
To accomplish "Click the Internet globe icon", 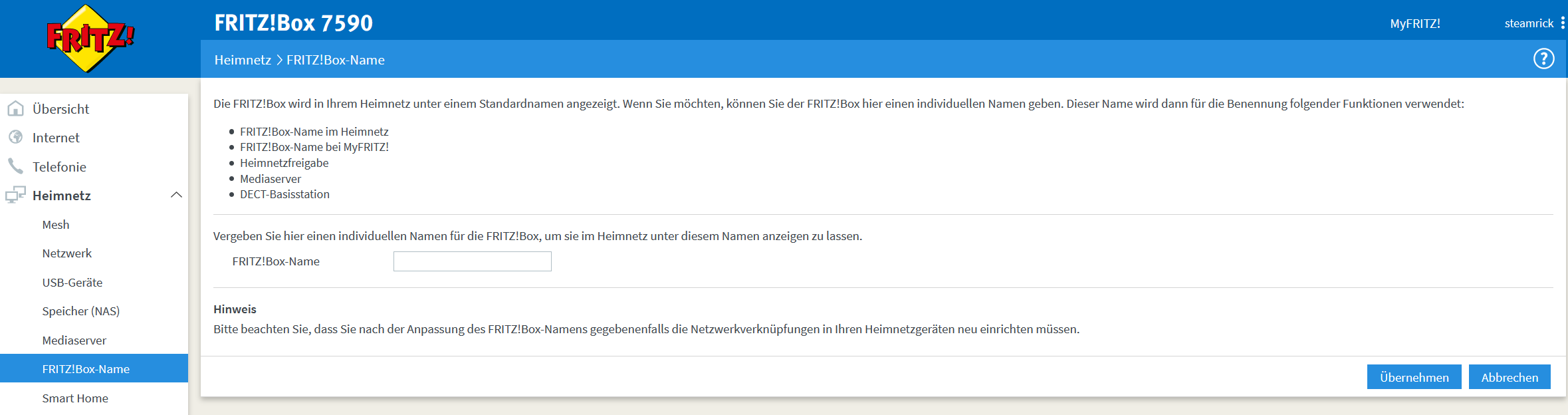I will click(x=16, y=137).
